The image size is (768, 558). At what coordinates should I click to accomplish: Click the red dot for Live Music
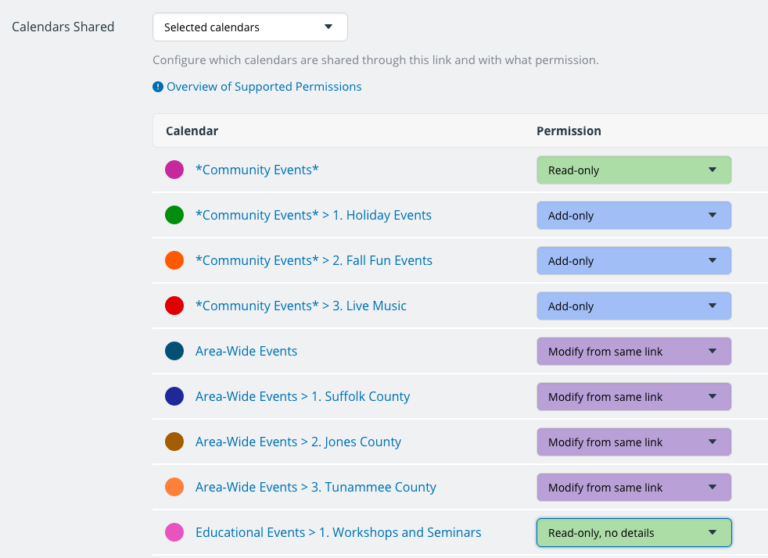click(x=174, y=306)
